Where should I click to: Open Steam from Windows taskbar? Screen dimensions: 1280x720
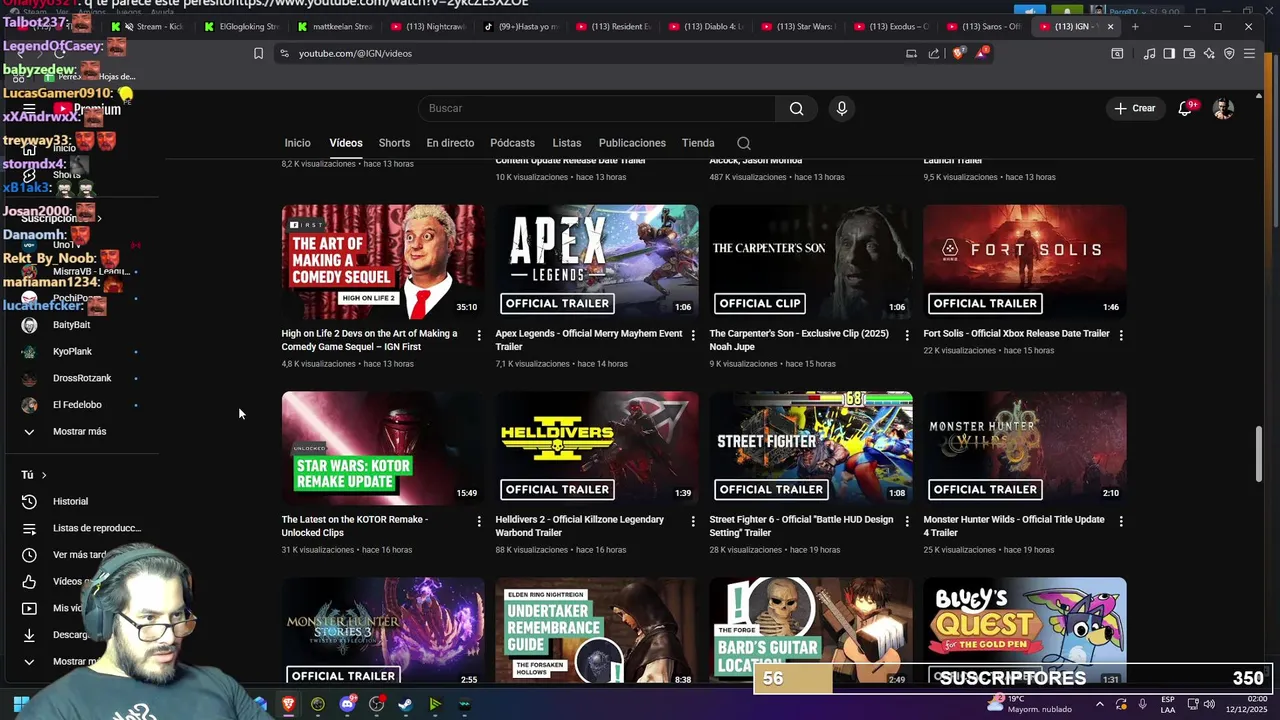(x=405, y=704)
